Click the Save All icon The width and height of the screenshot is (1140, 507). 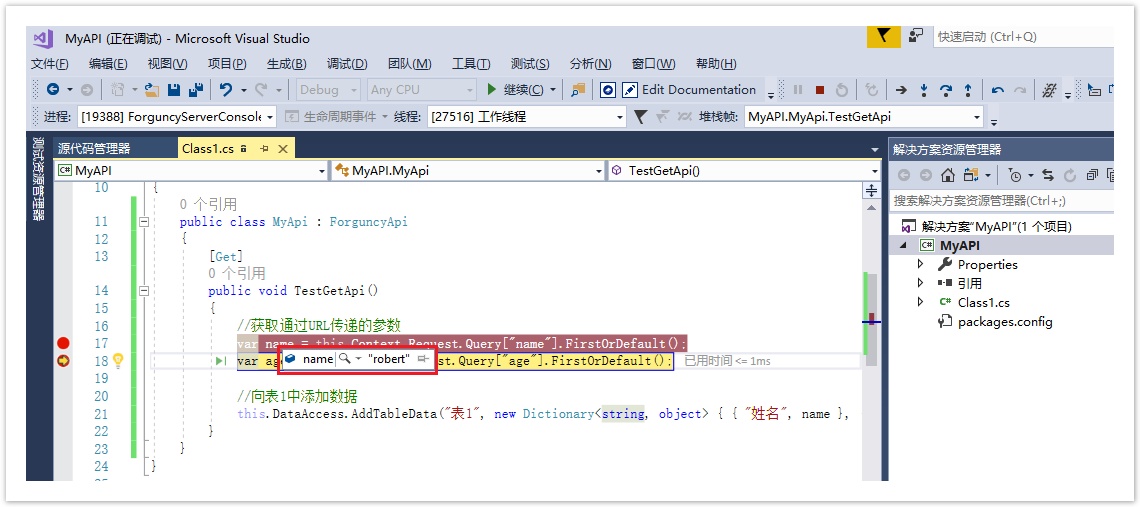point(196,89)
